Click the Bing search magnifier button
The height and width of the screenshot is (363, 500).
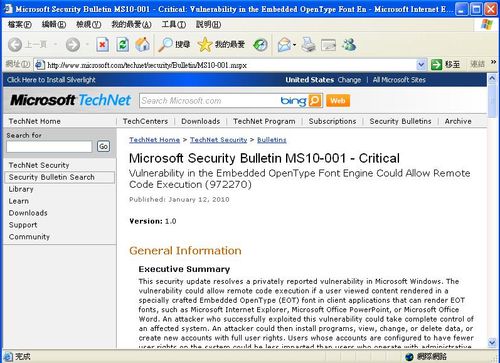[315, 101]
